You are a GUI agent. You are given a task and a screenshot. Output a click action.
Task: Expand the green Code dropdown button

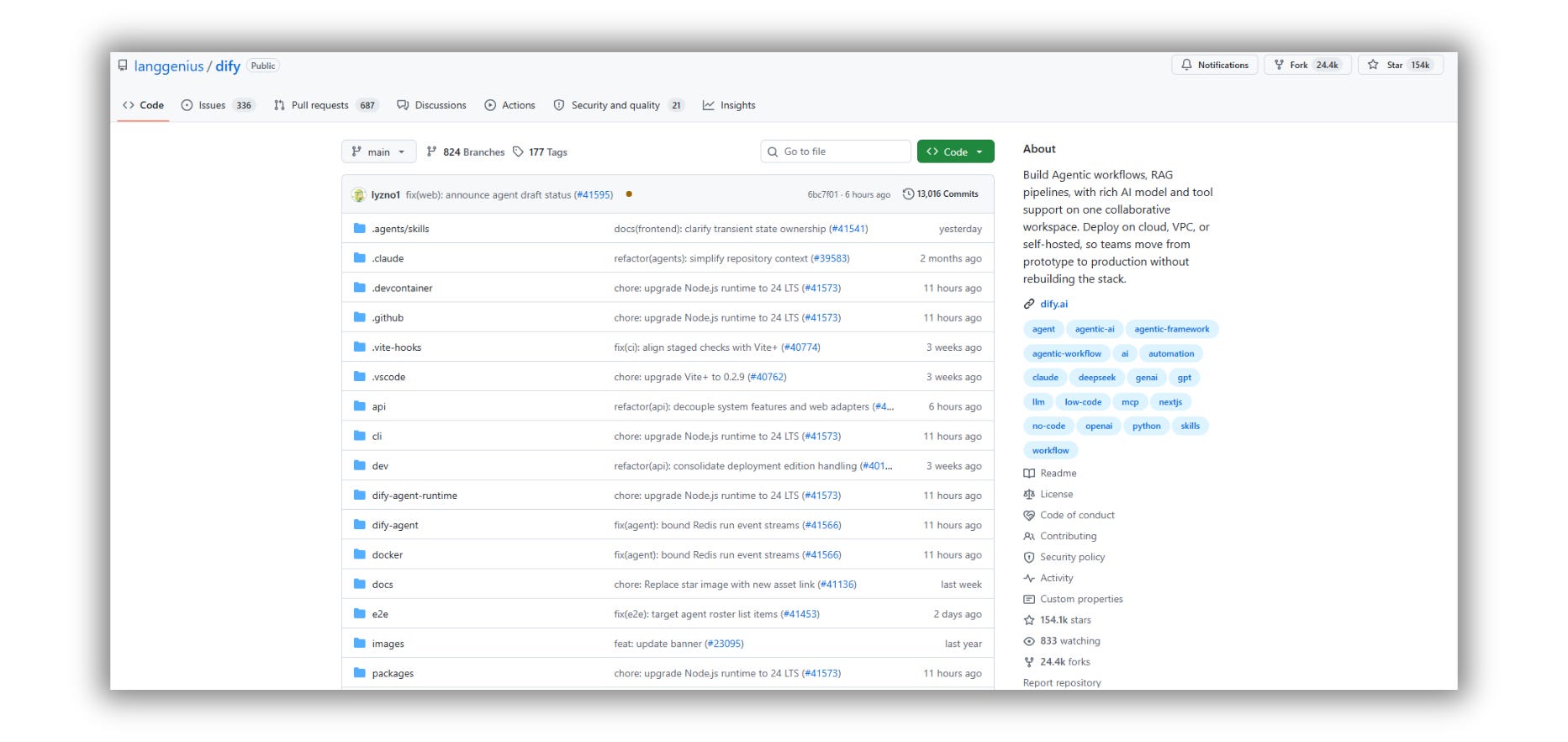(955, 151)
